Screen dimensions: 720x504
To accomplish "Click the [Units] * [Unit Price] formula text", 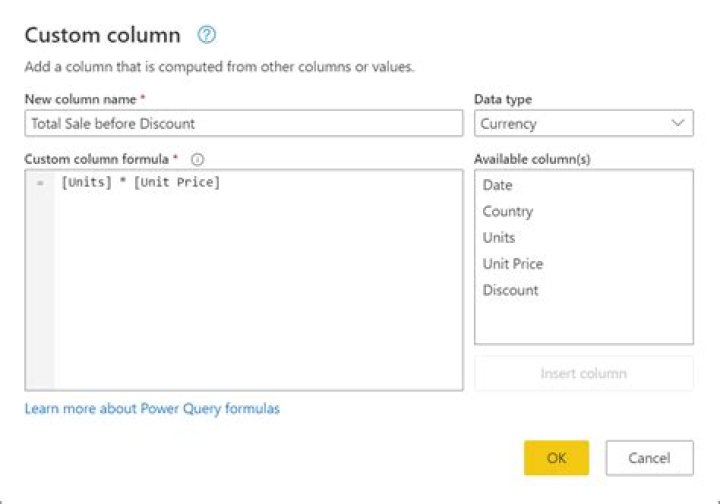I will [141, 183].
